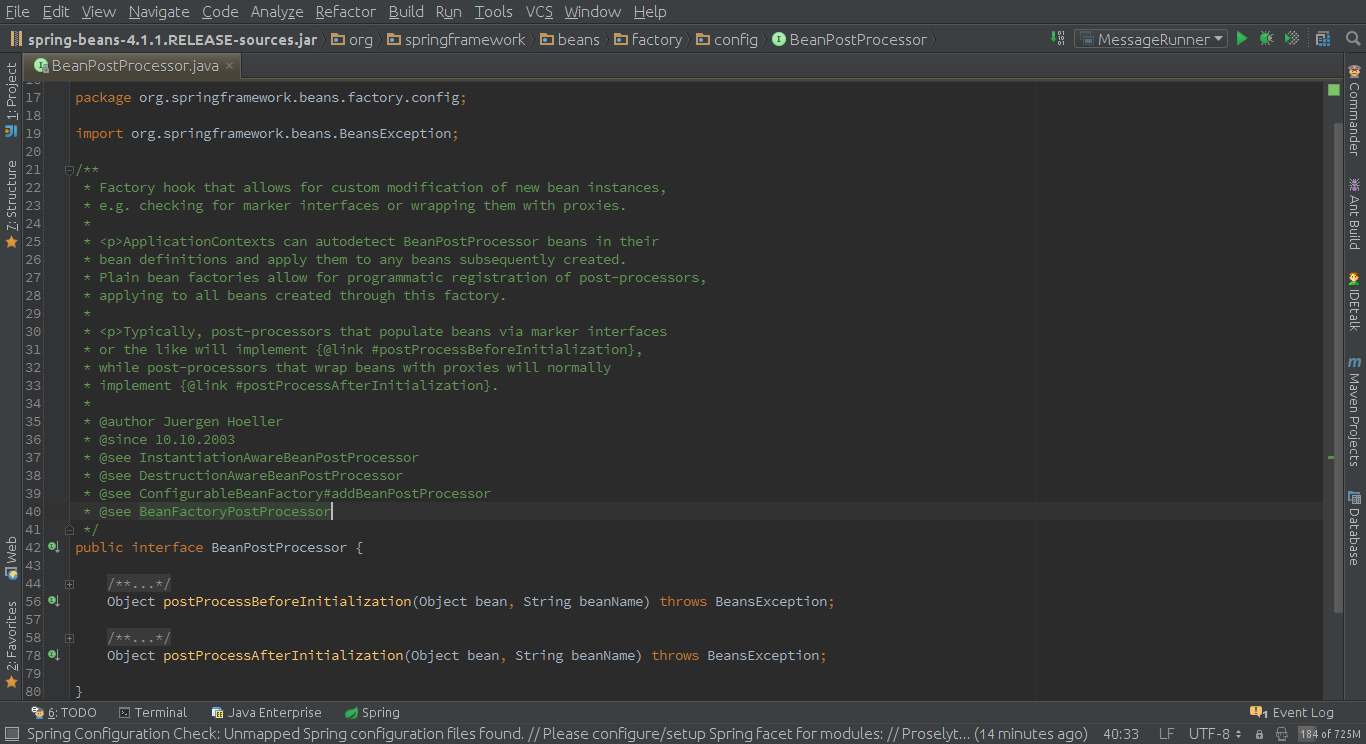This screenshot has width=1366, height=744.
Task: Expand folded Javadoc at line 44
Action: 69,584
